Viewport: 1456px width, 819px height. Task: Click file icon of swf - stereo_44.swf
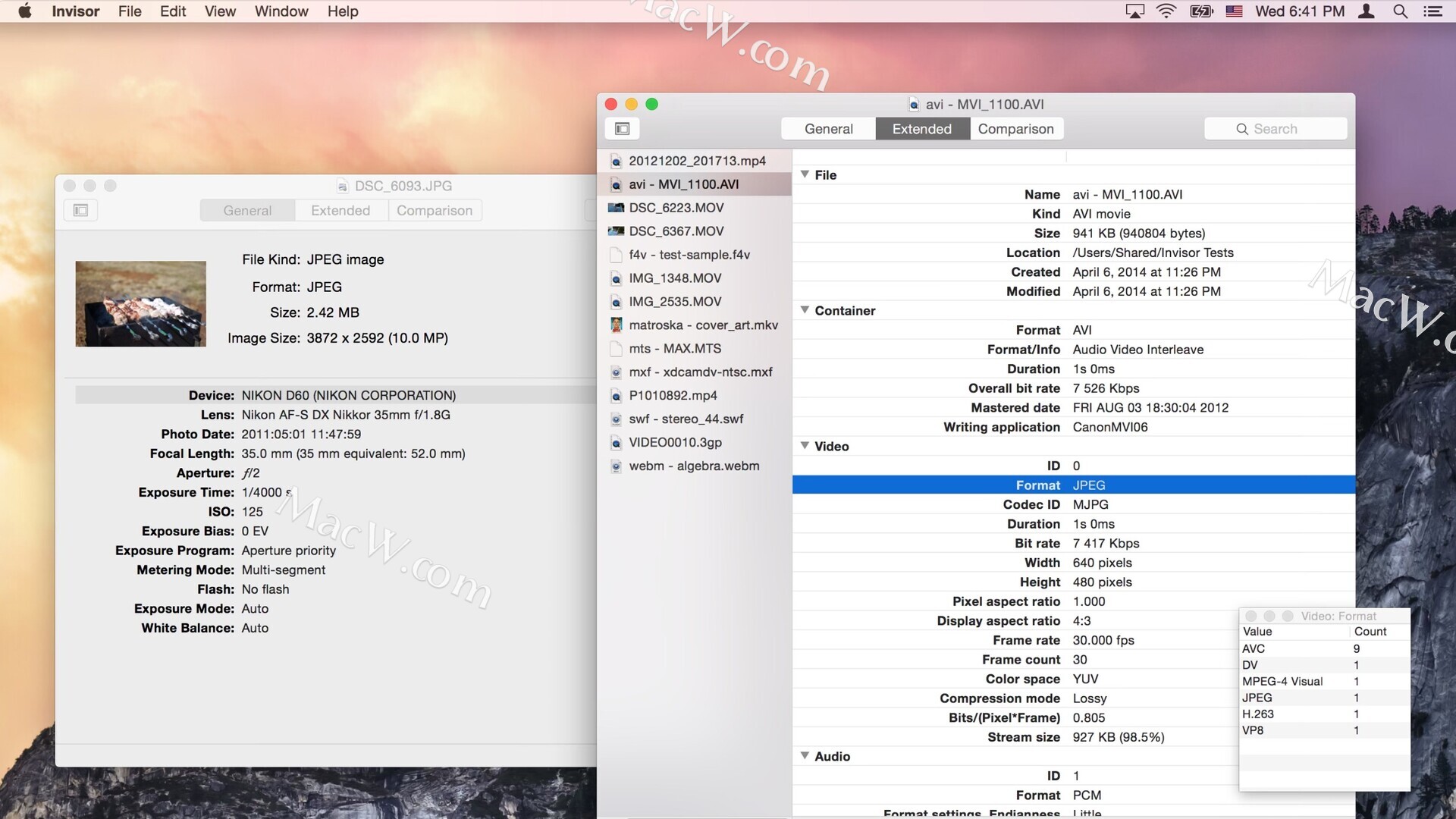(x=616, y=419)
